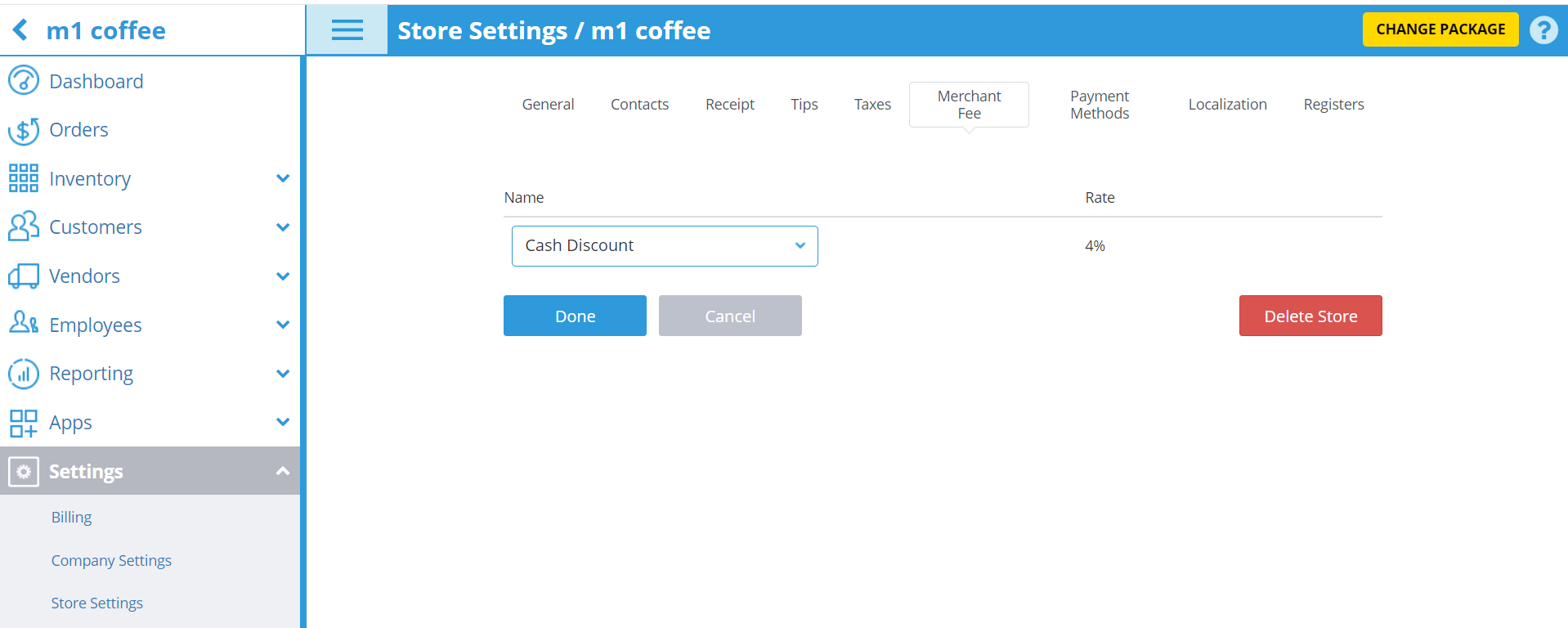This screenshot has width=1568, height=628.
Task: Click the Rate column header
Action: click(x=1100, y=198)
